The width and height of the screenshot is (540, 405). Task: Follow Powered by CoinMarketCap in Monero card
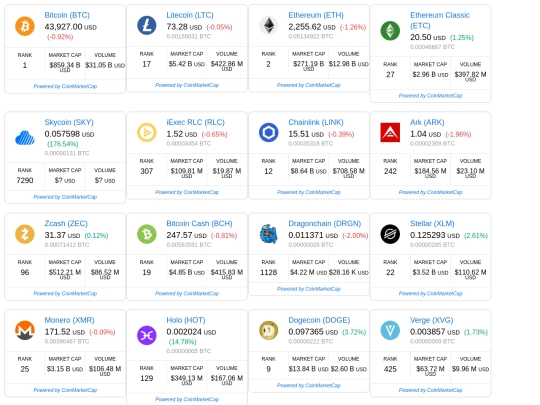(x=65, y=390)
